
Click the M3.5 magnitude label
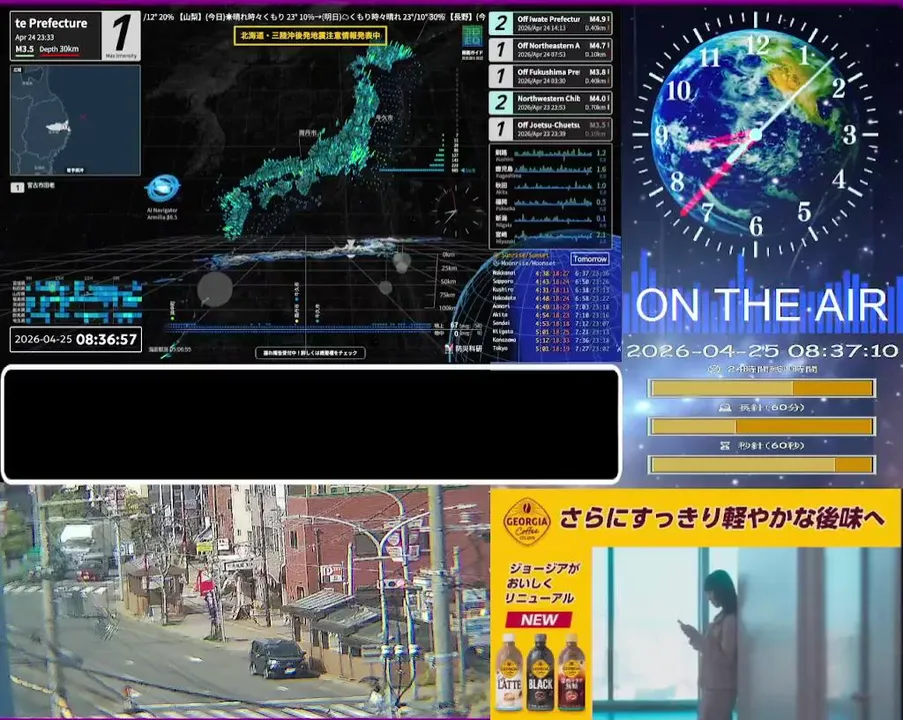pyautogui.click(x=24, y=50)
